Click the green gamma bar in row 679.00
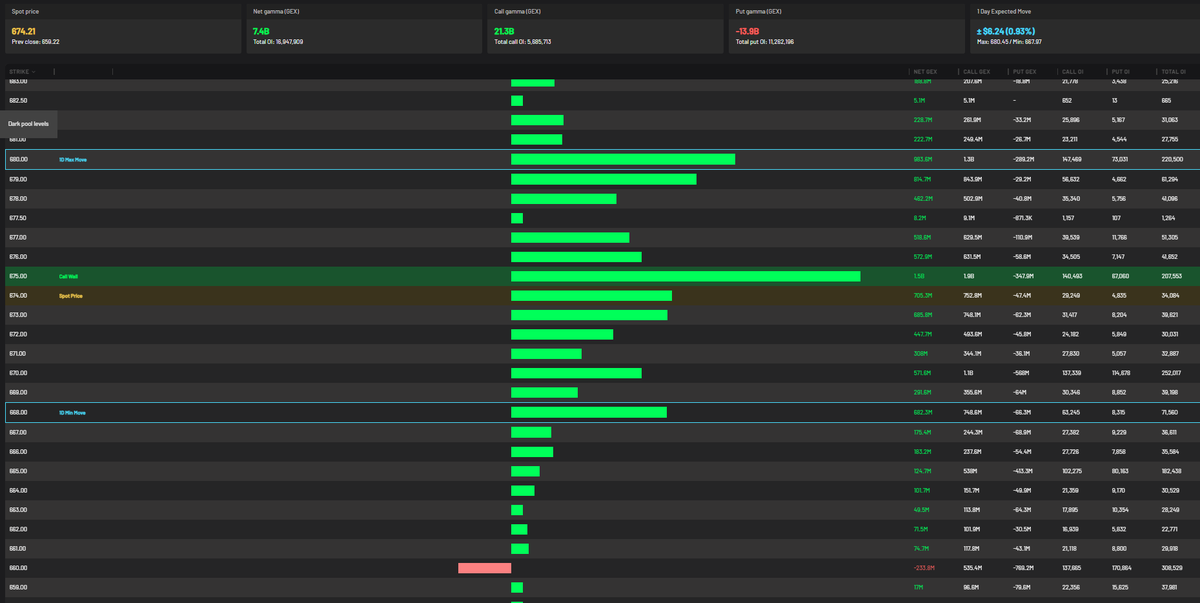 (603, 179)
